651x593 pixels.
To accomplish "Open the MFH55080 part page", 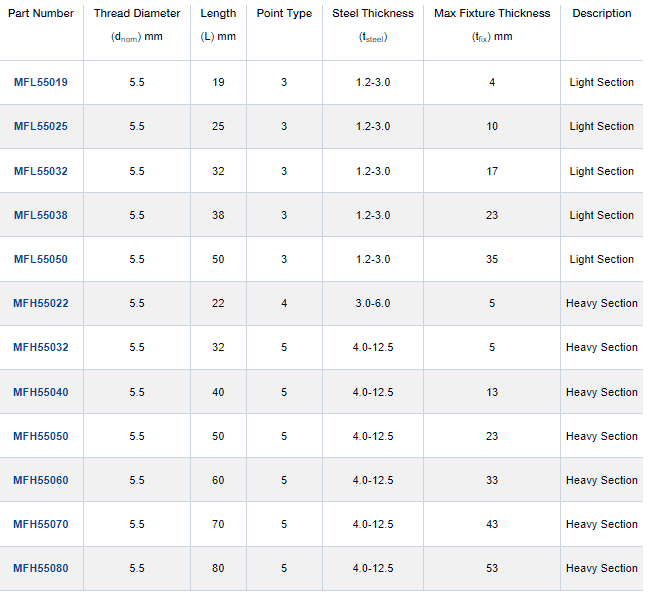I will (41, 568).
